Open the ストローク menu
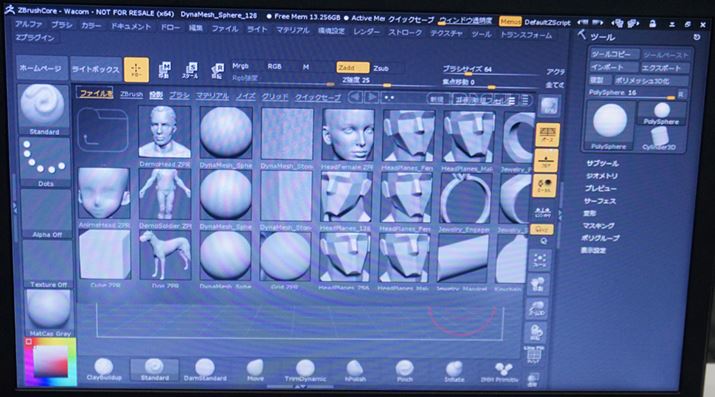 point(405,32)
